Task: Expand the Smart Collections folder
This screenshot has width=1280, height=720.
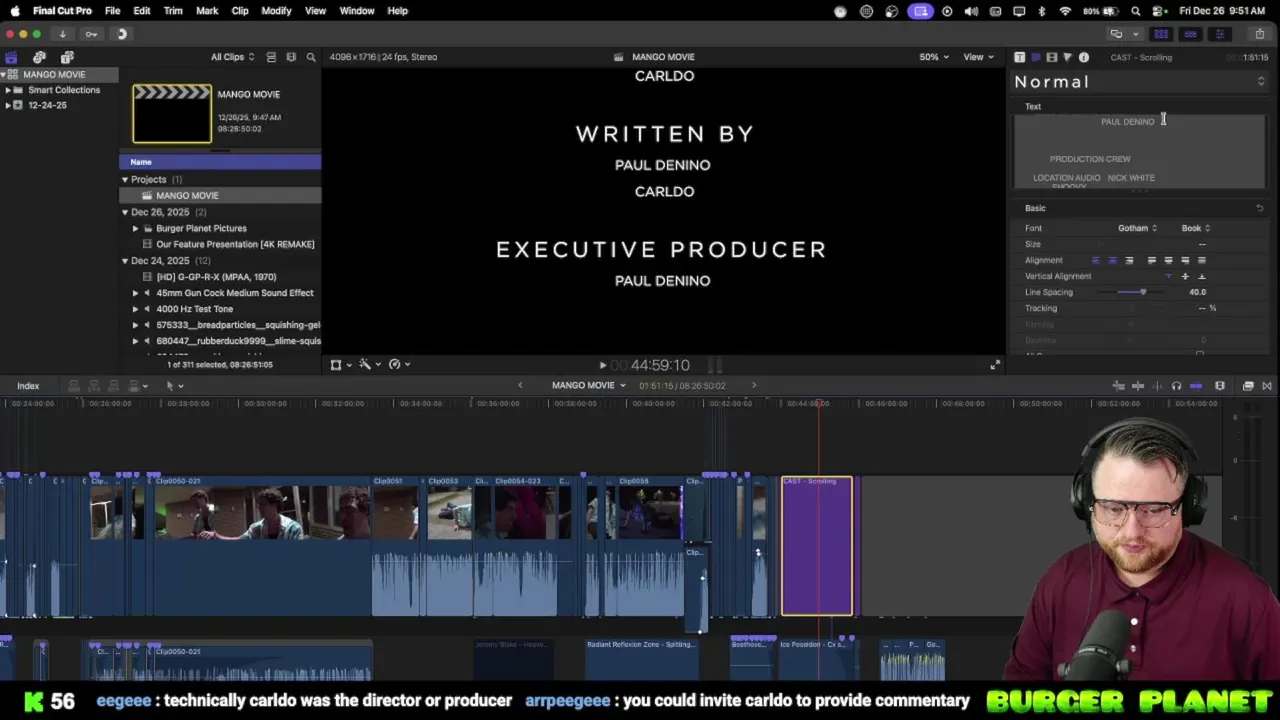Action: [x=8, y=90]
